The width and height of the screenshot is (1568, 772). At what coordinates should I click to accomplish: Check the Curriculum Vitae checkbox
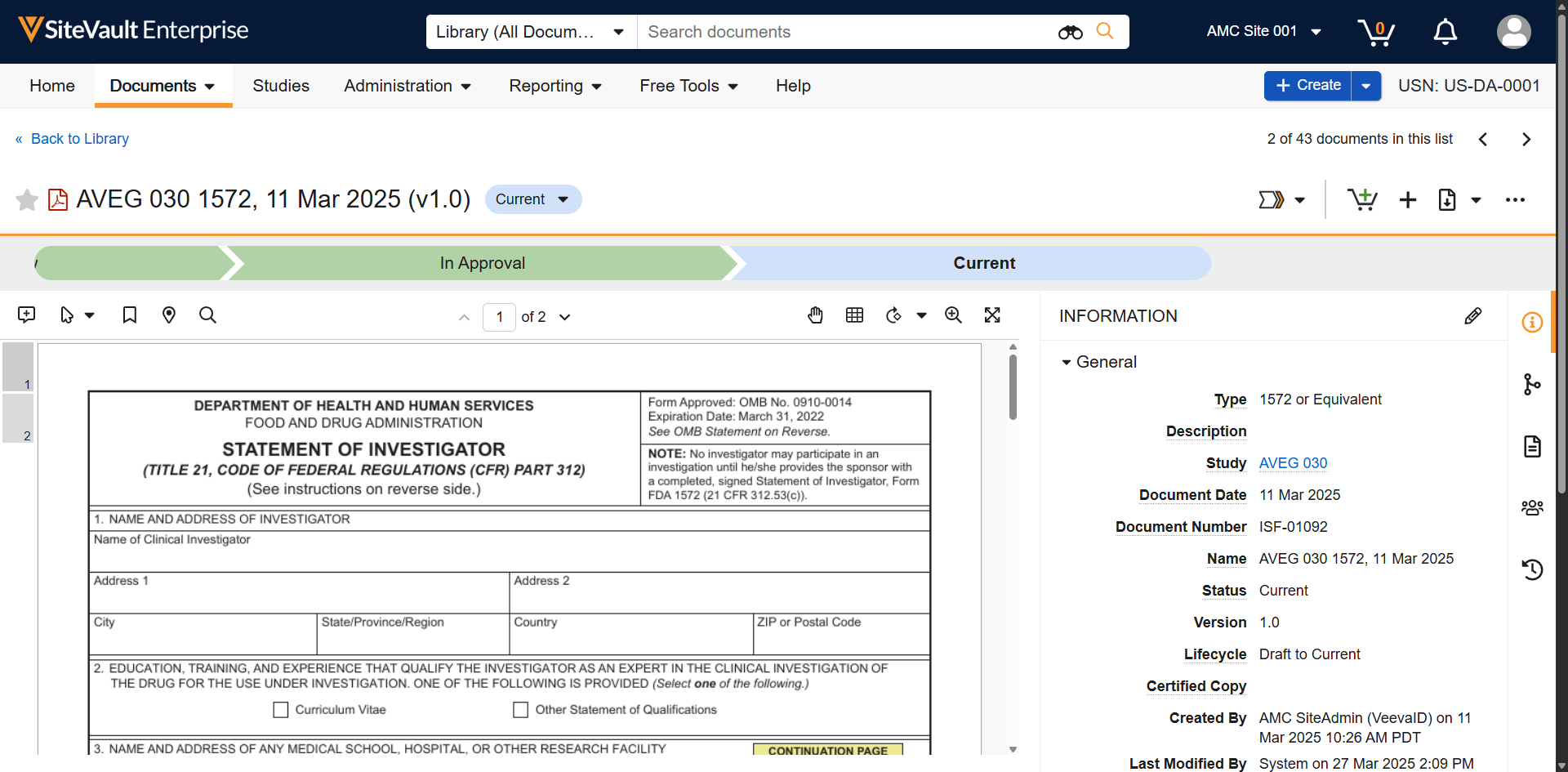click(281, 710)
